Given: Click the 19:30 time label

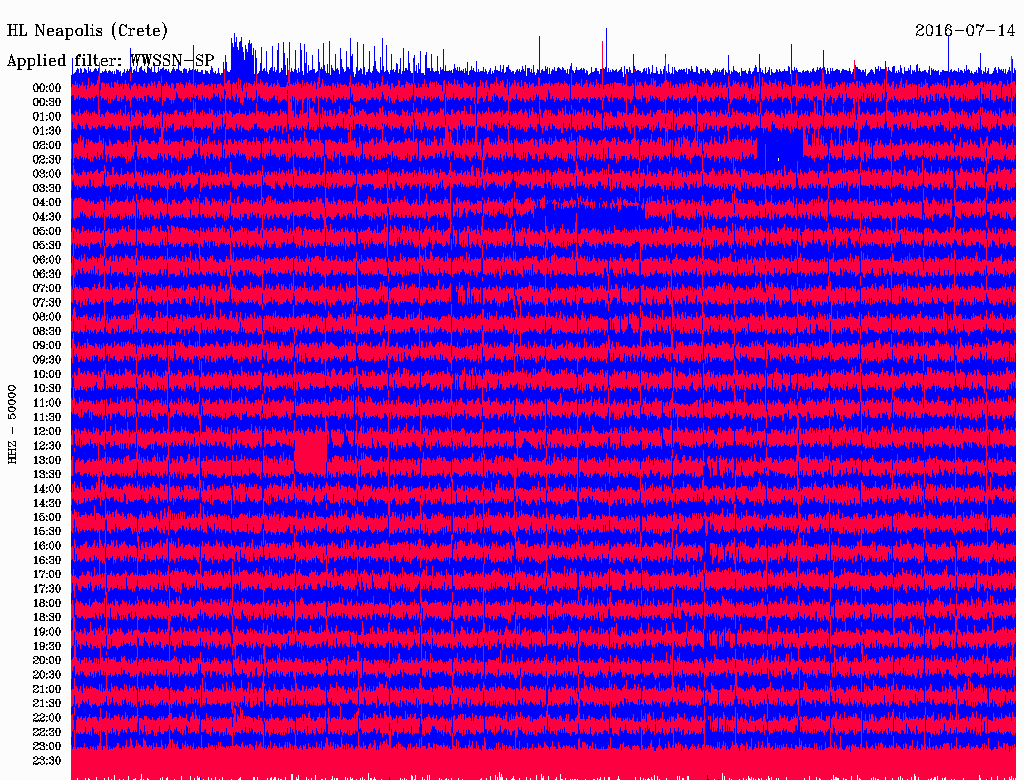Looking at the screenshot, I should tap(47, 646).
